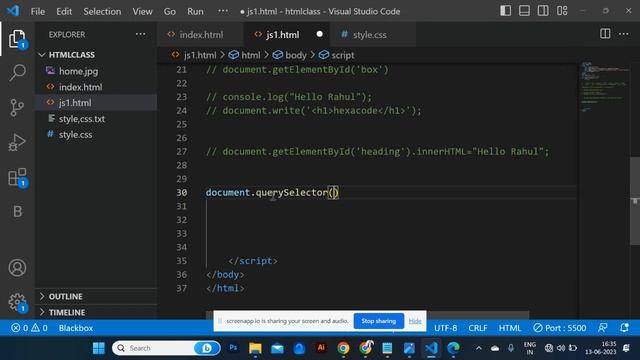Open the Blackbox extension panel icon
The height and width of the screenshot is (360, 640).
pos(17,211)
